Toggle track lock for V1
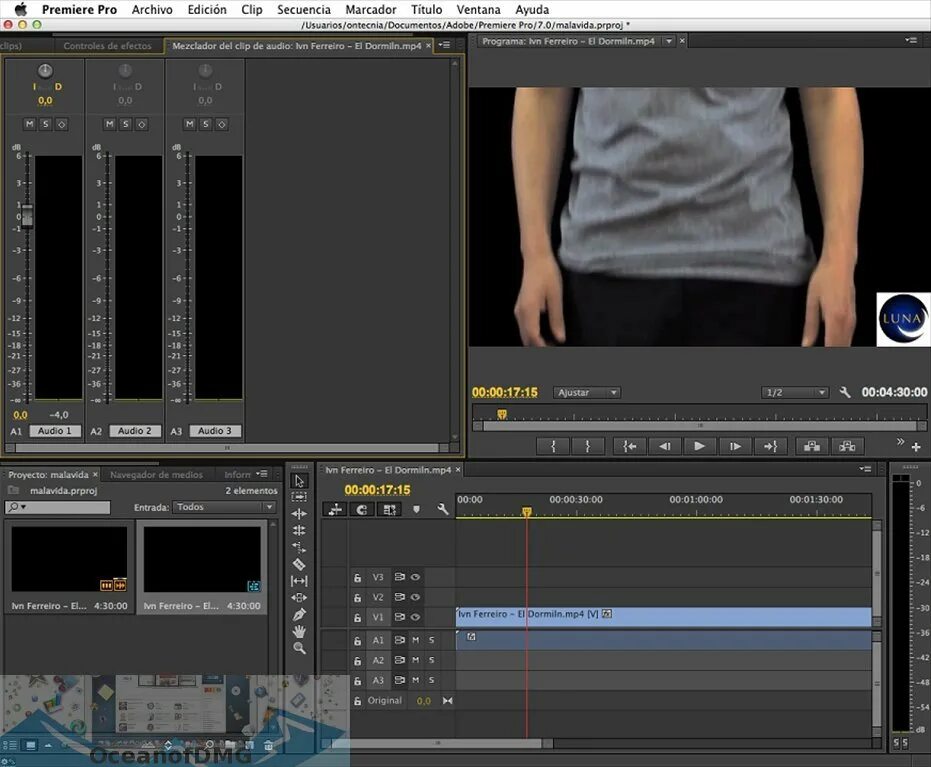This screenshot has height=767, width=931. [357, 617]
